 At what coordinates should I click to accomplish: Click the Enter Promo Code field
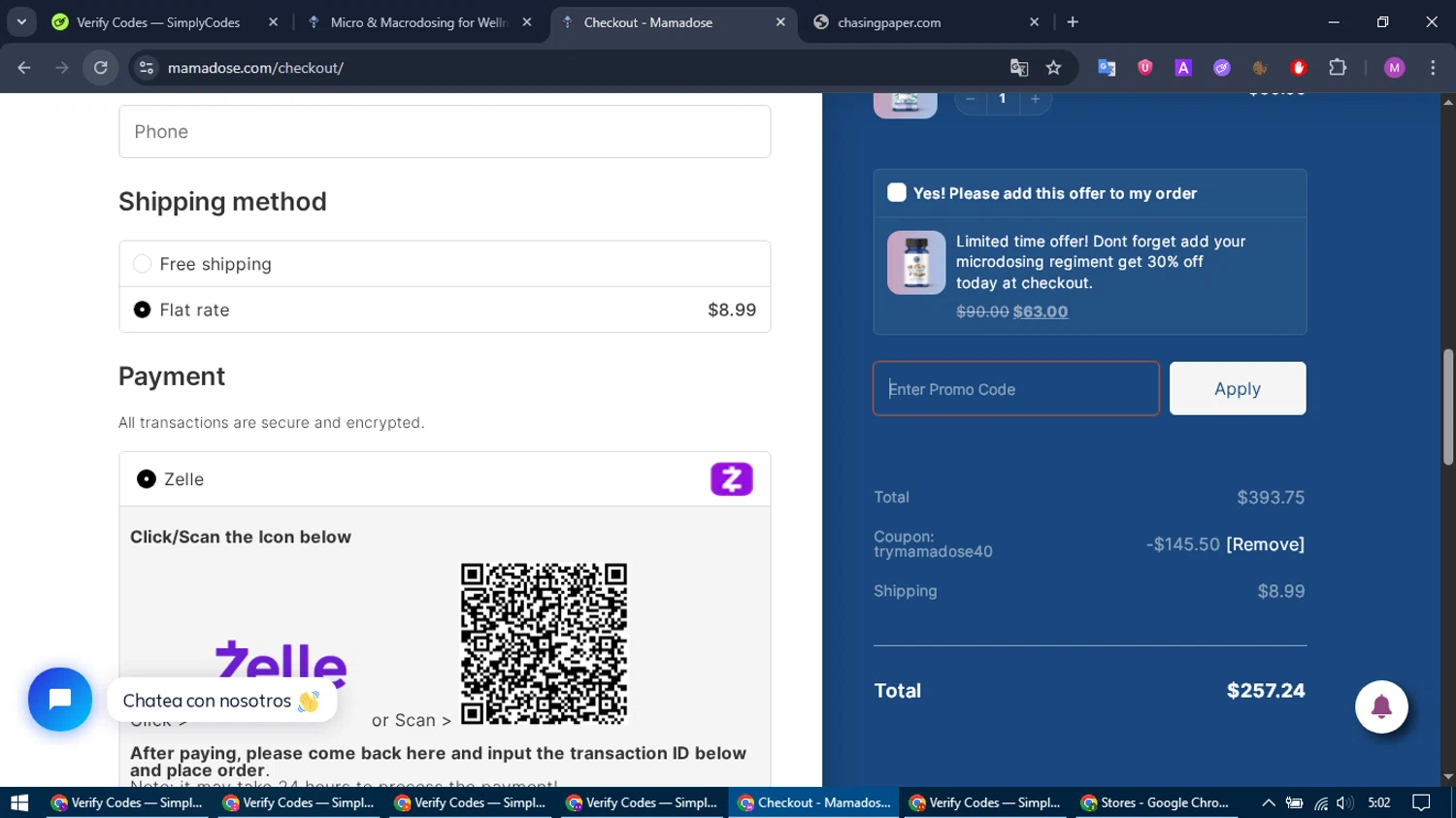click(x=1016, y=389)
